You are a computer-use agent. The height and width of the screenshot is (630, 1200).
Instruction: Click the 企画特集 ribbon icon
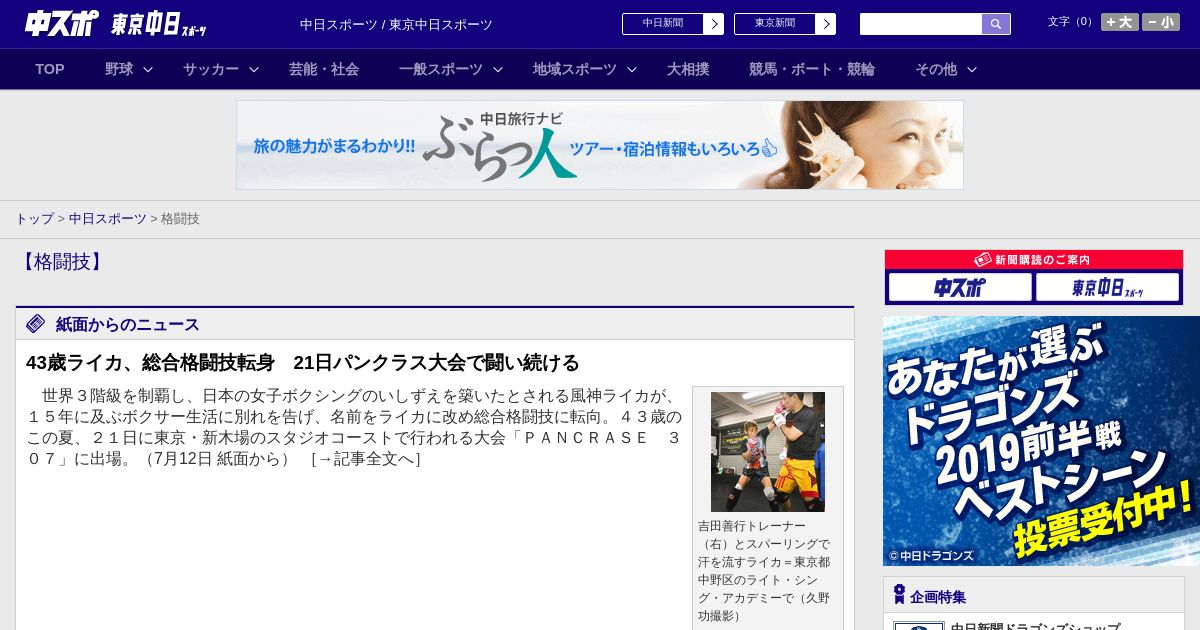[899, 595]
